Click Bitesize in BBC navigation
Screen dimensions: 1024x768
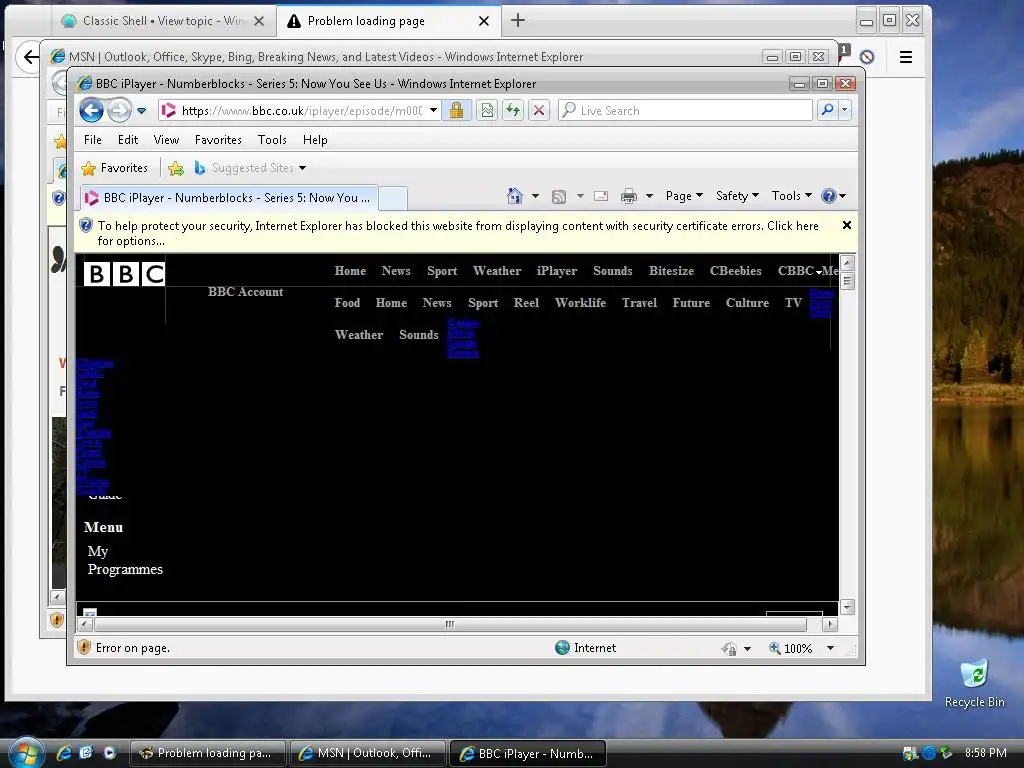pos(671,271)
